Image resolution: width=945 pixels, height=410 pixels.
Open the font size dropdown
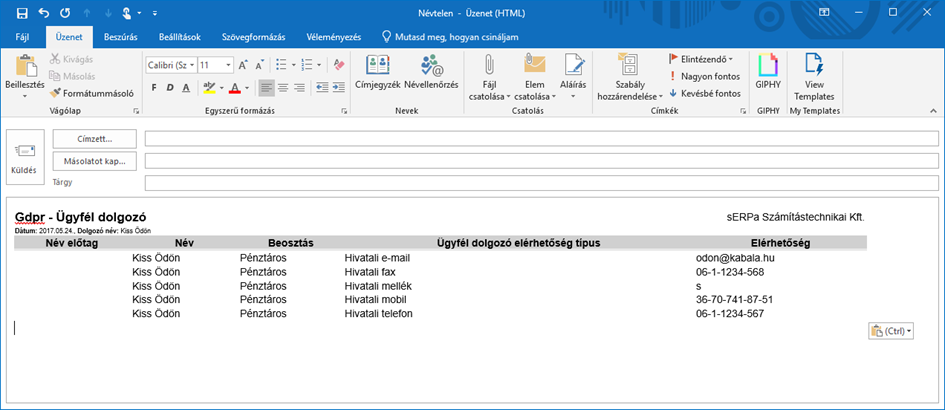229,65
